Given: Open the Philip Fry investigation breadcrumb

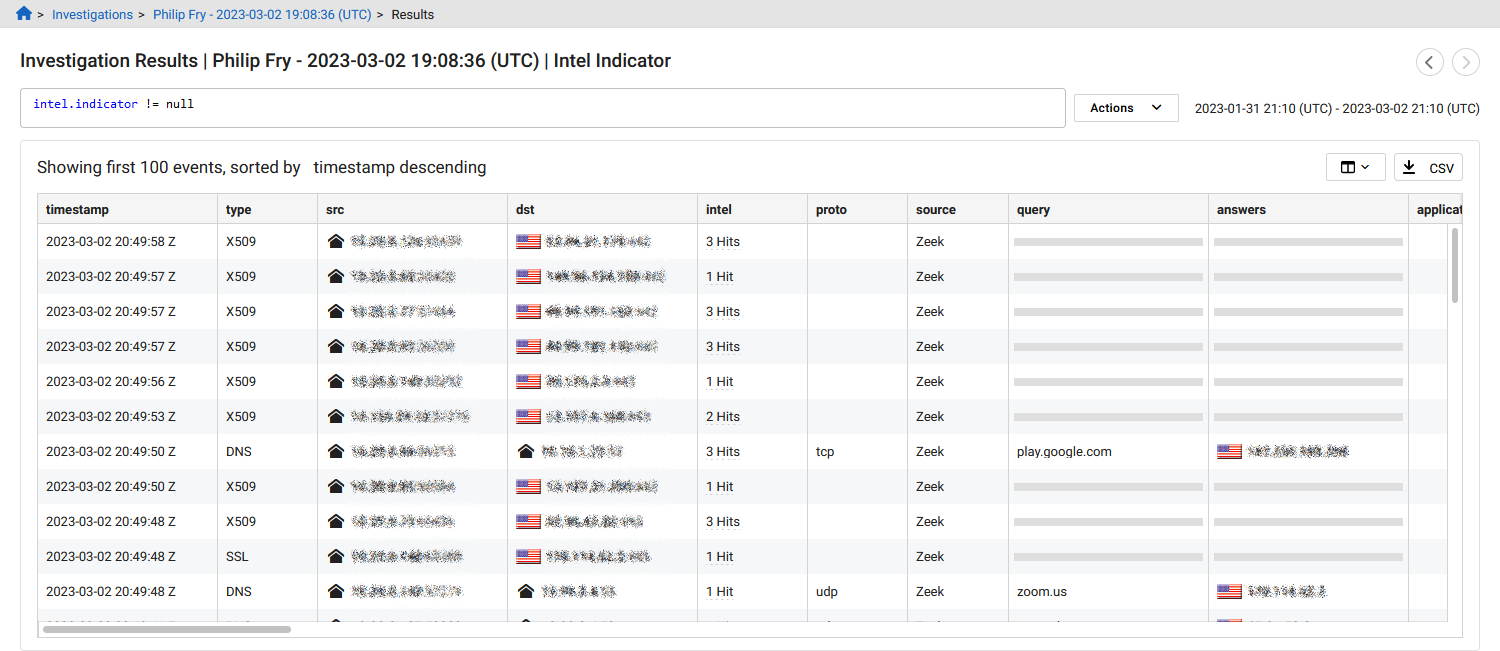Looking at the screenshot, I should point(262,14).
